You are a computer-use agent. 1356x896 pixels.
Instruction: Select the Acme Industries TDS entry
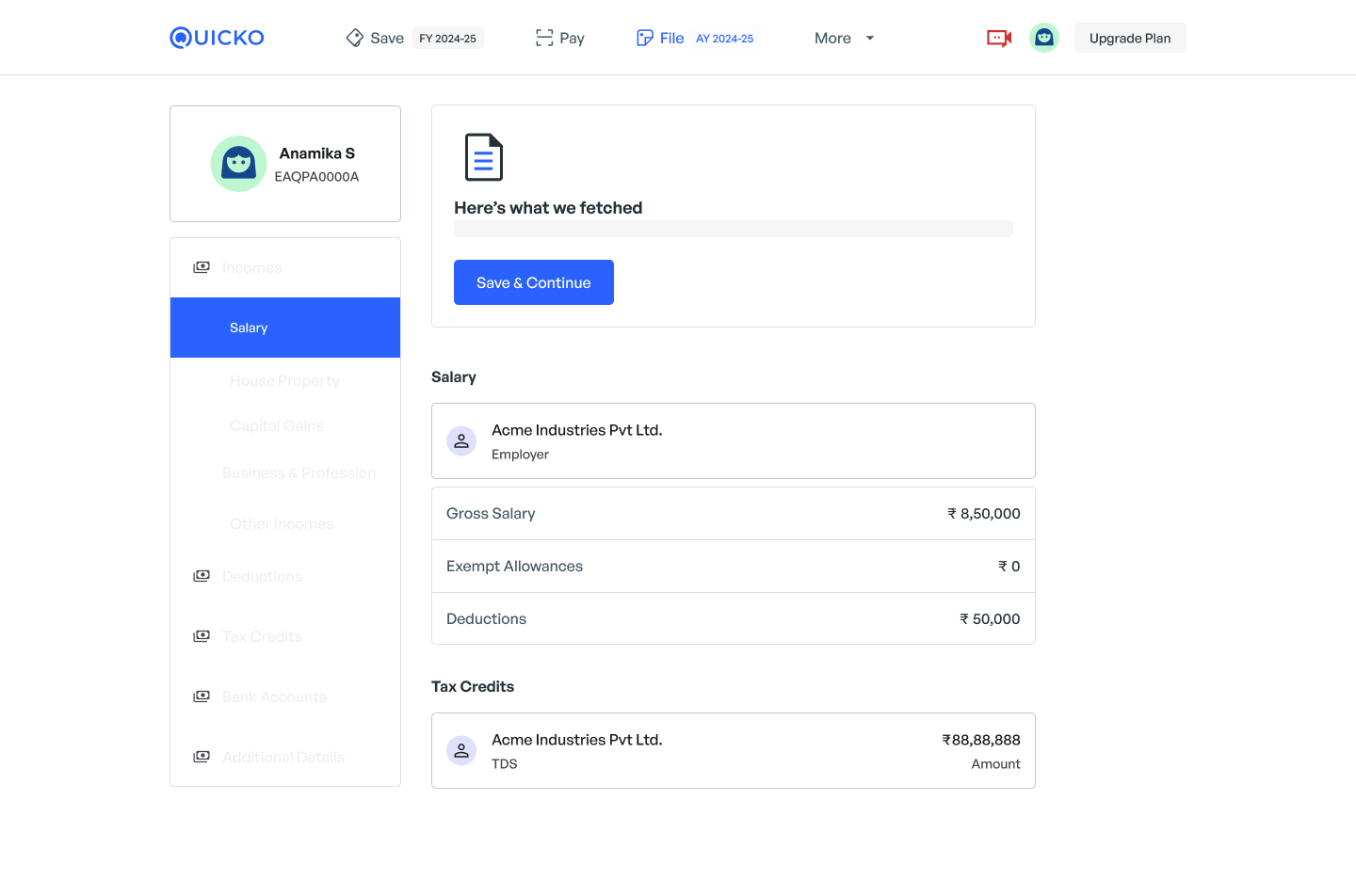(x=733, y=751)
